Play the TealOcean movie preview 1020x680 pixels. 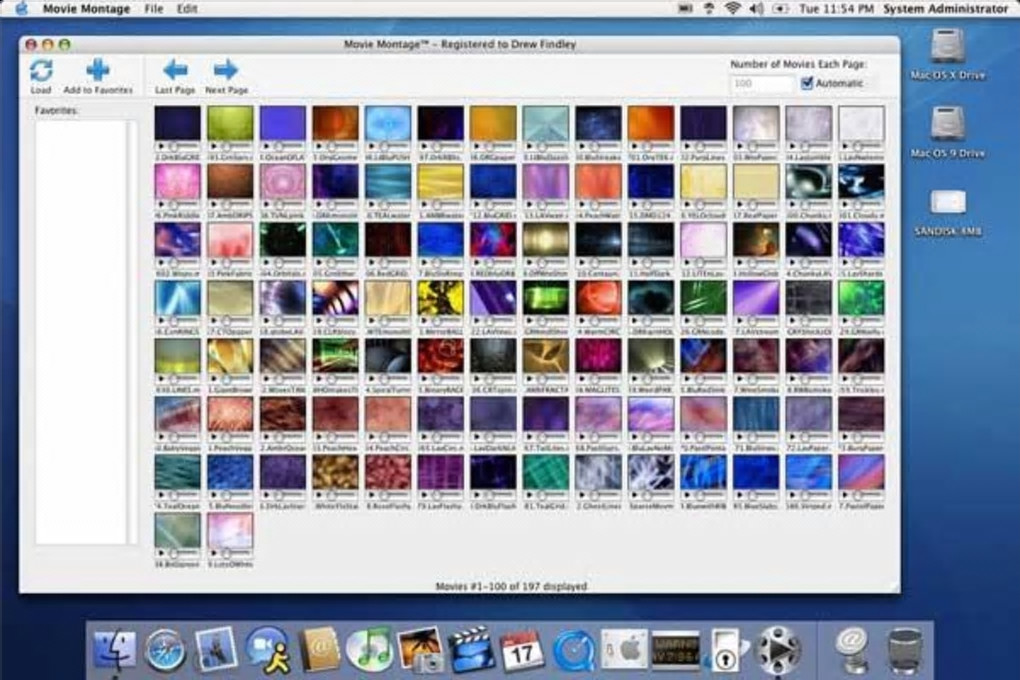point(161,495)
